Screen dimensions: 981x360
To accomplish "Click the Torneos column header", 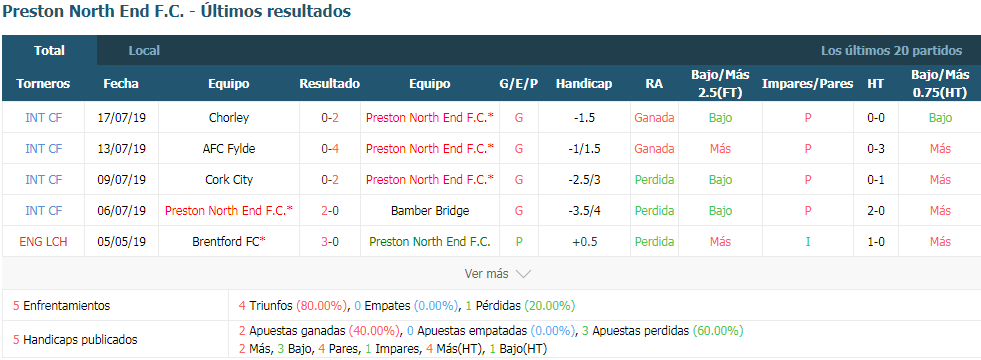I will click(43, 84).
